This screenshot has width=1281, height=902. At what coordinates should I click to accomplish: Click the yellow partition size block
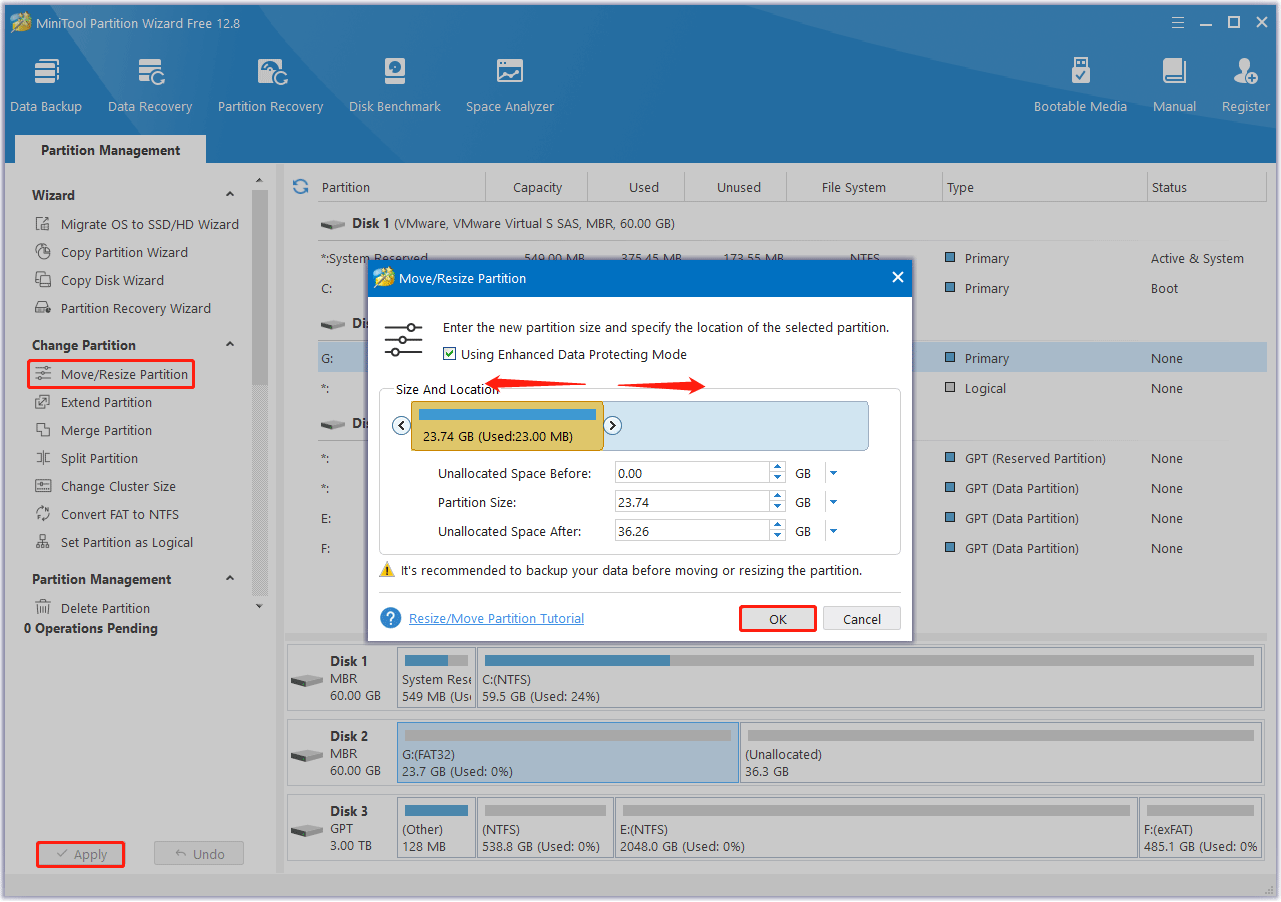click(507, 426)
